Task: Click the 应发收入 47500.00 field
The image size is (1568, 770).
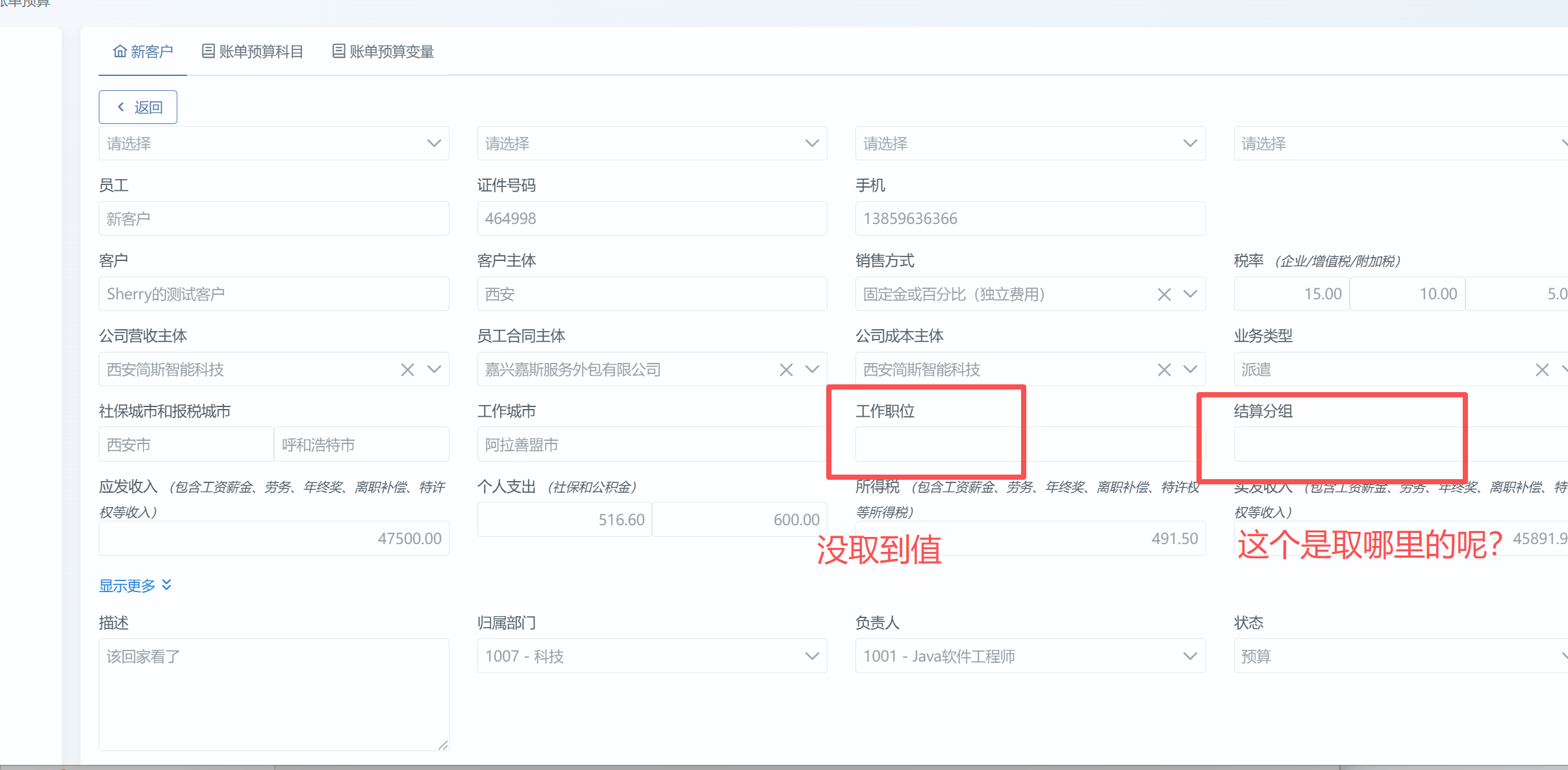Action: click(x=273, y=539)
